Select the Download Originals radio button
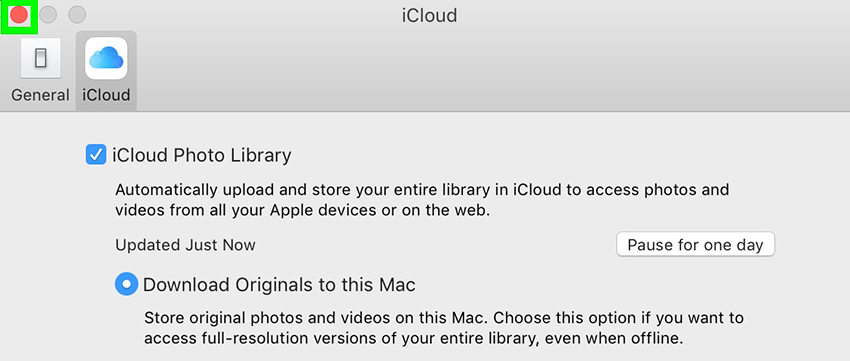Screen dimensions: 850x361 tap(126, 284)
